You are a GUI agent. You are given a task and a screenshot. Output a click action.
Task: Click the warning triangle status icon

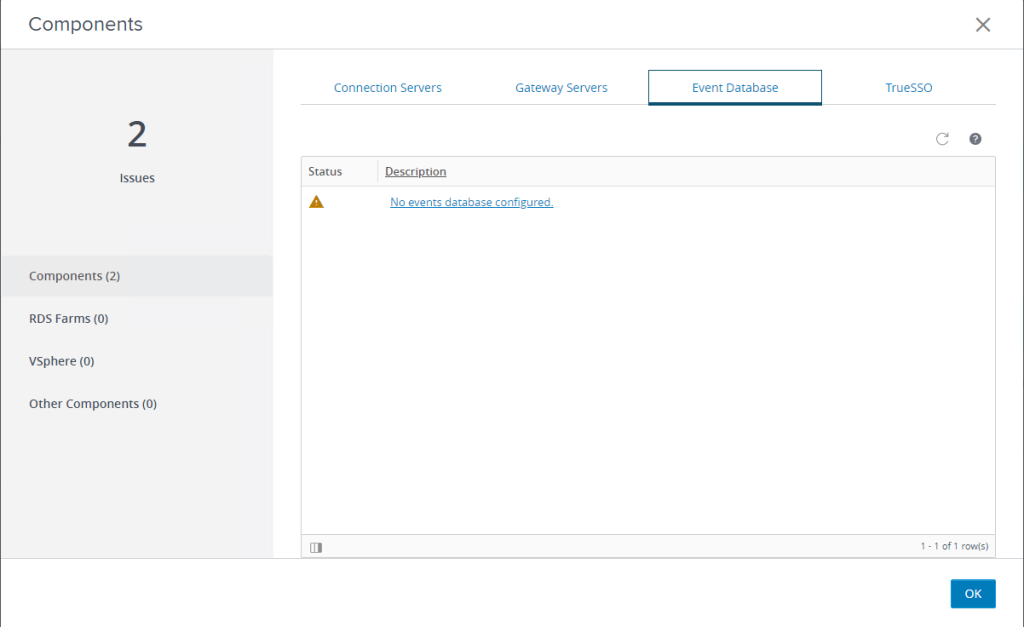click(x=317, y=202)
